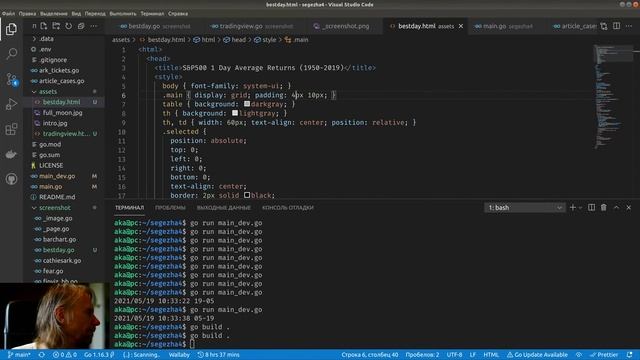Open editor more actions ellipsis

pos(629,26)
